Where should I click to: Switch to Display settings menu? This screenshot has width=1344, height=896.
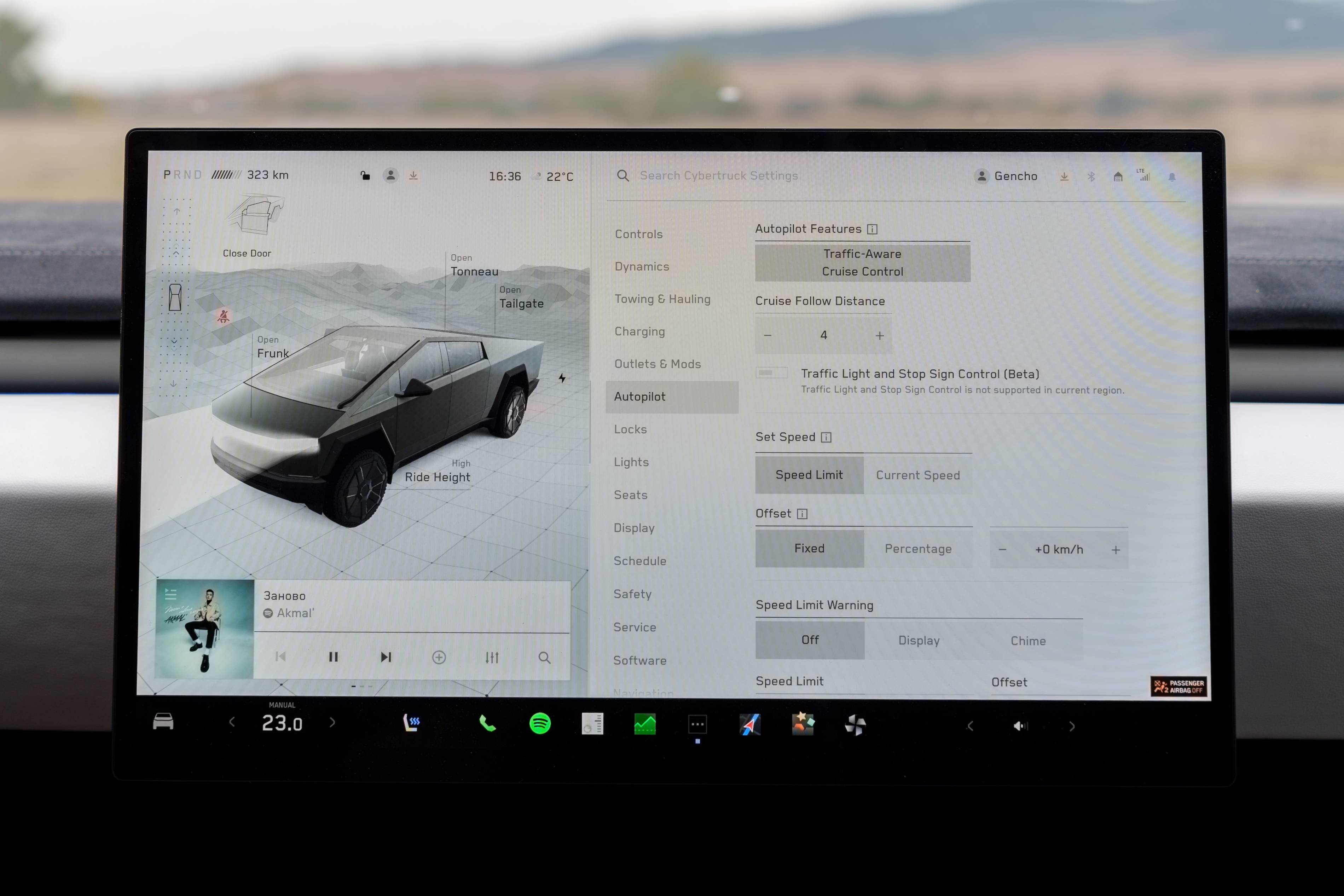[x=633, y=528]
